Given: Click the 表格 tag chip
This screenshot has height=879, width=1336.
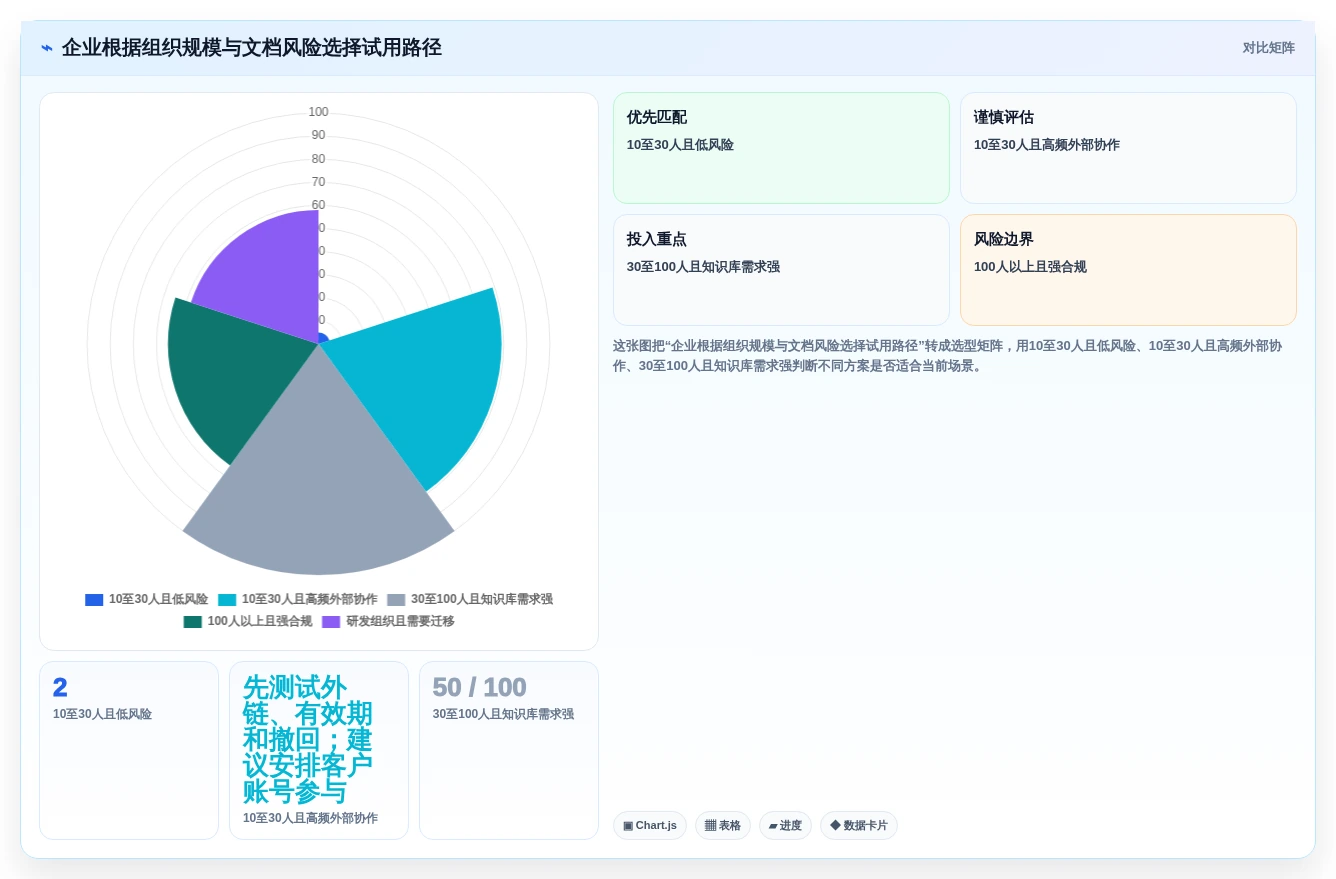Looking at the screenshot, I should [x=723, y=826].
